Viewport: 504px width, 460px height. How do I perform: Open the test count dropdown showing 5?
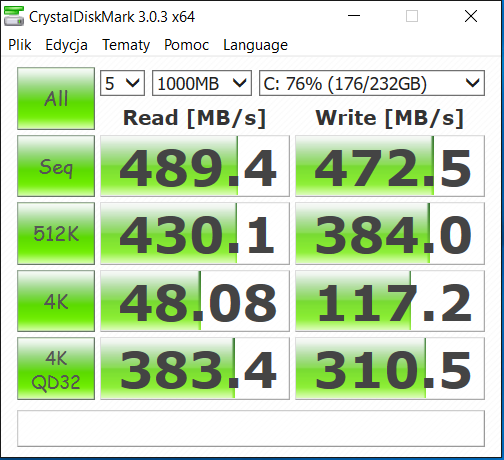coord(122,83)
